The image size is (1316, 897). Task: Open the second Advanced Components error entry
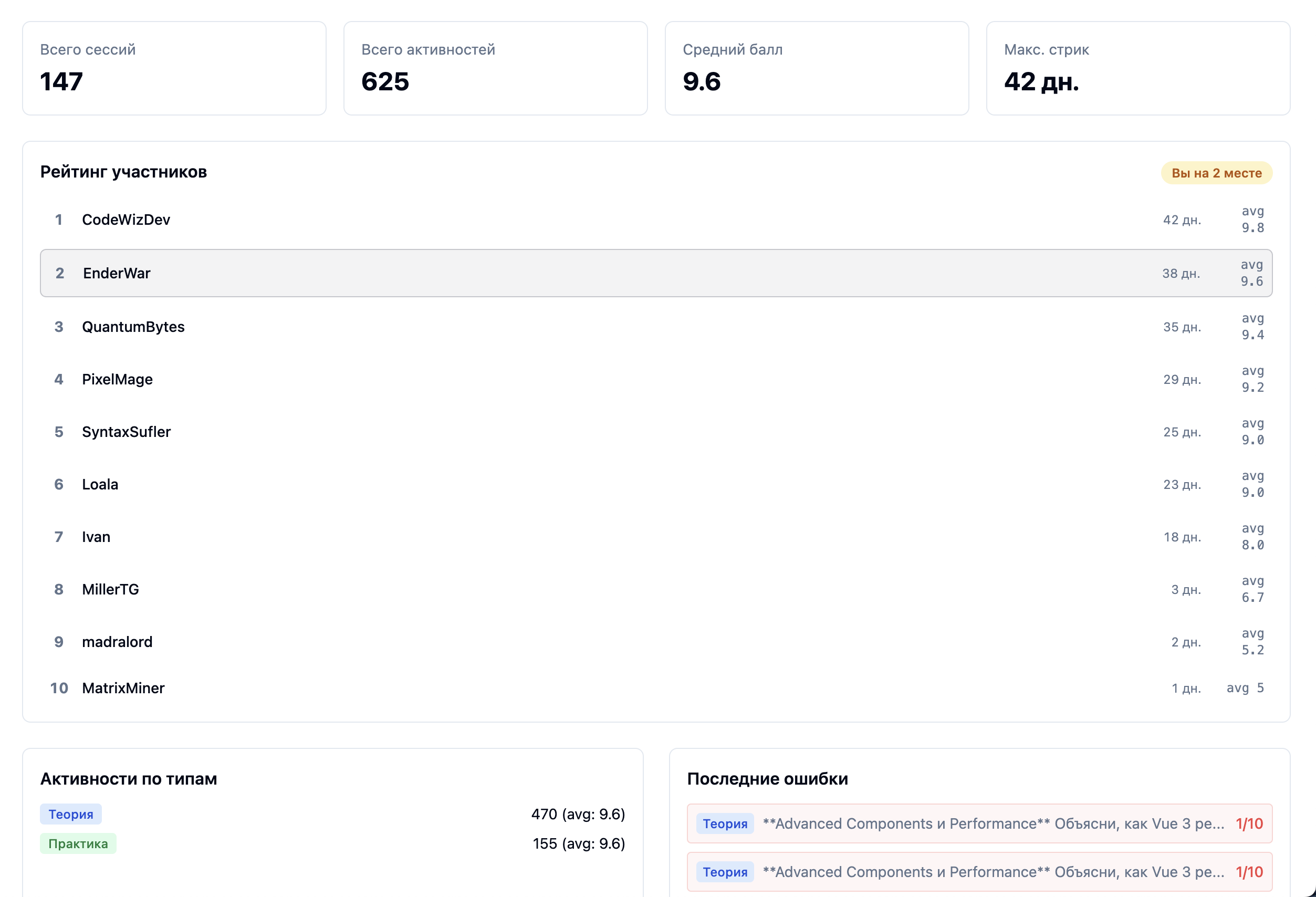click(x=979, y=872)
